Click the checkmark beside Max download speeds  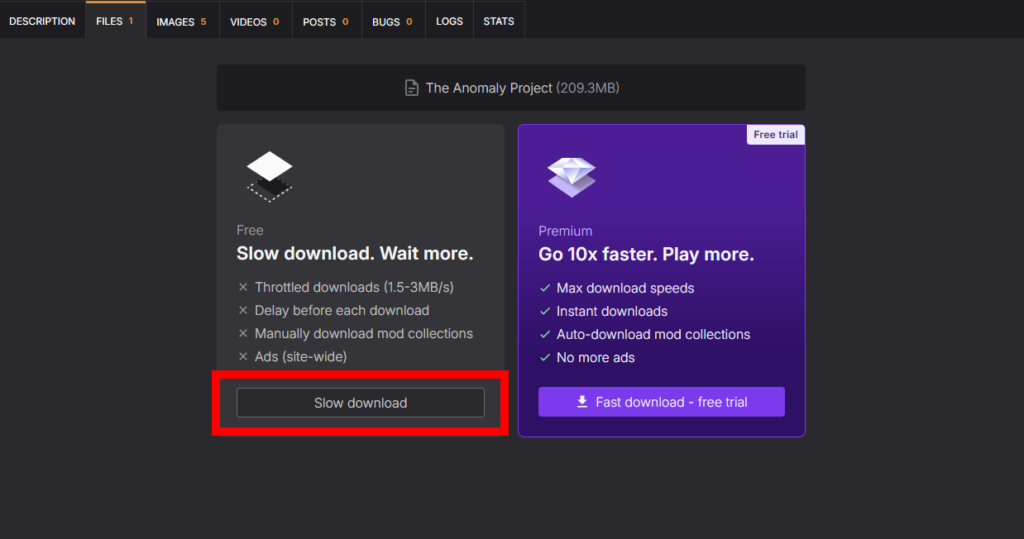(545, 288)
